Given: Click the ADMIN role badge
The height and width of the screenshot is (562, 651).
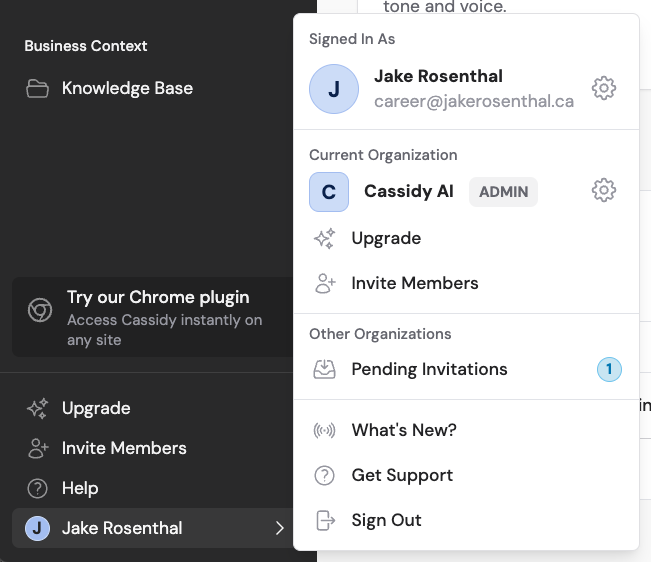Looking at the screenshot, I should coord(503,192).
